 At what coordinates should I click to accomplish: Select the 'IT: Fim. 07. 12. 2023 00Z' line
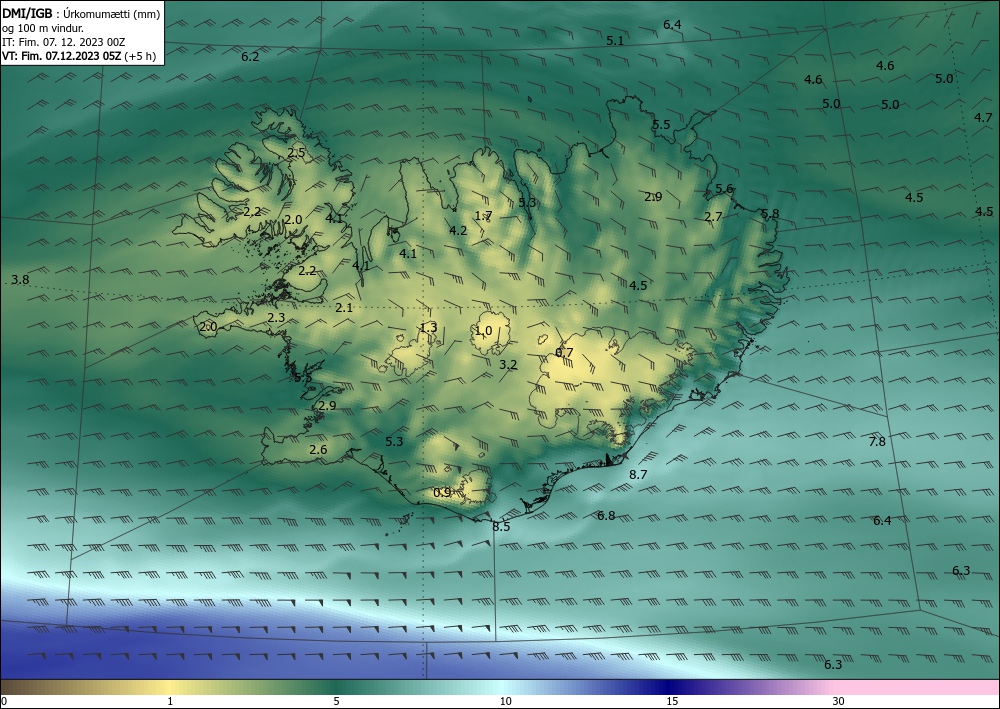click(x=63, y=42)
